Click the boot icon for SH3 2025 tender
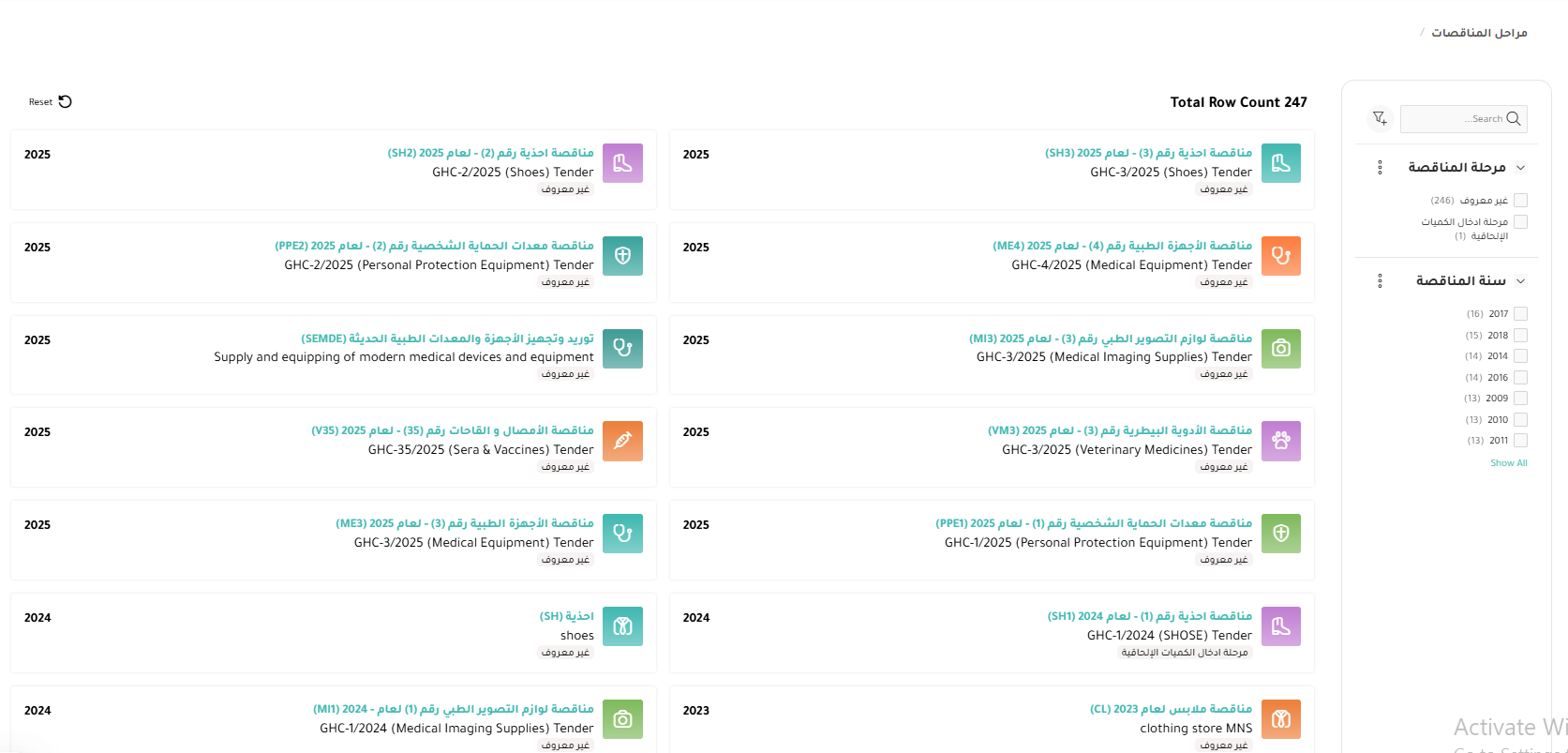 tap(1280, 163)
